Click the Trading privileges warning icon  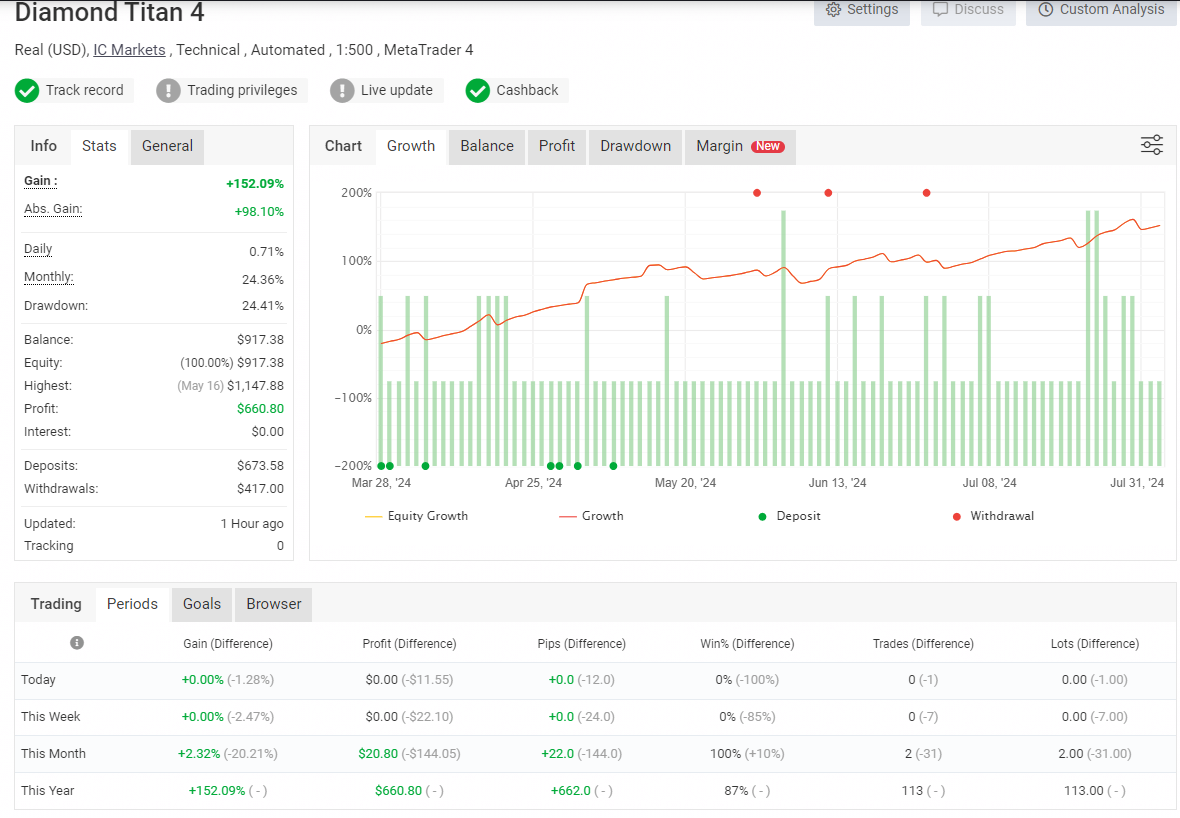168,91
